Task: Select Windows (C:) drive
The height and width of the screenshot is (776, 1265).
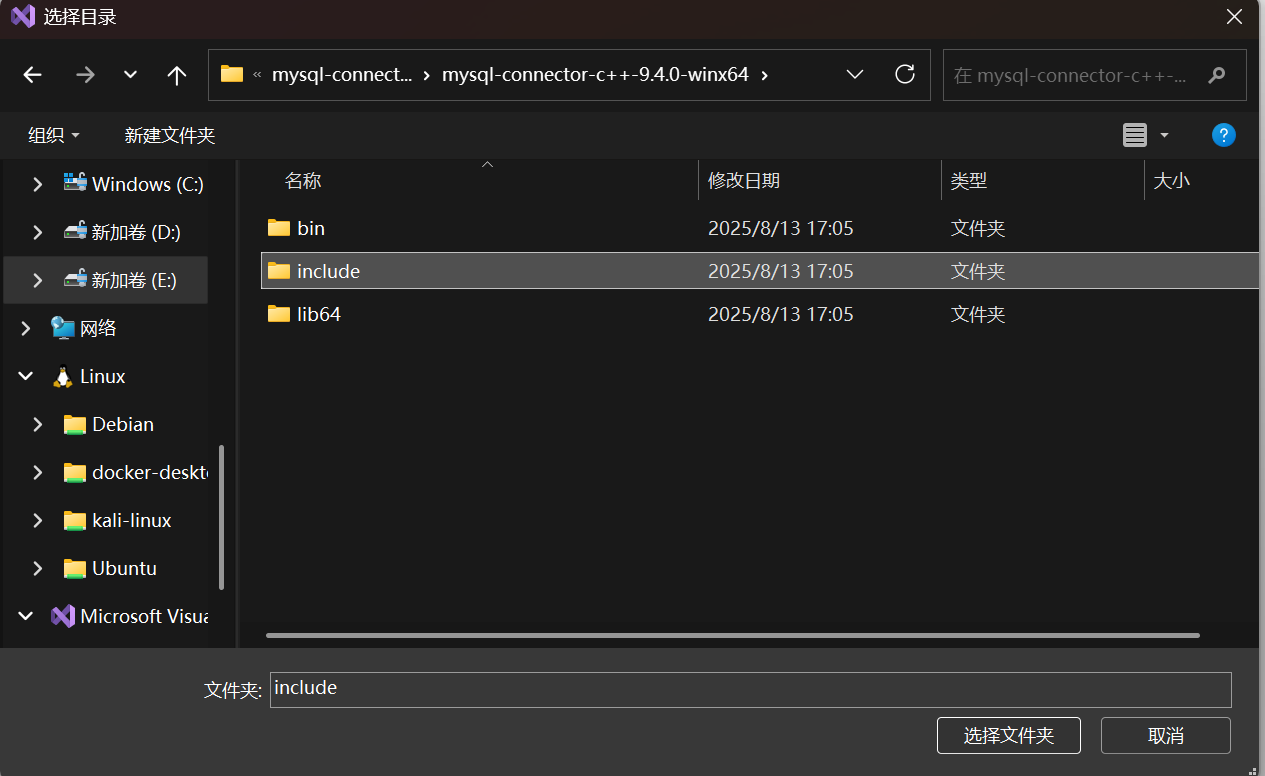Action: (148, 184)
